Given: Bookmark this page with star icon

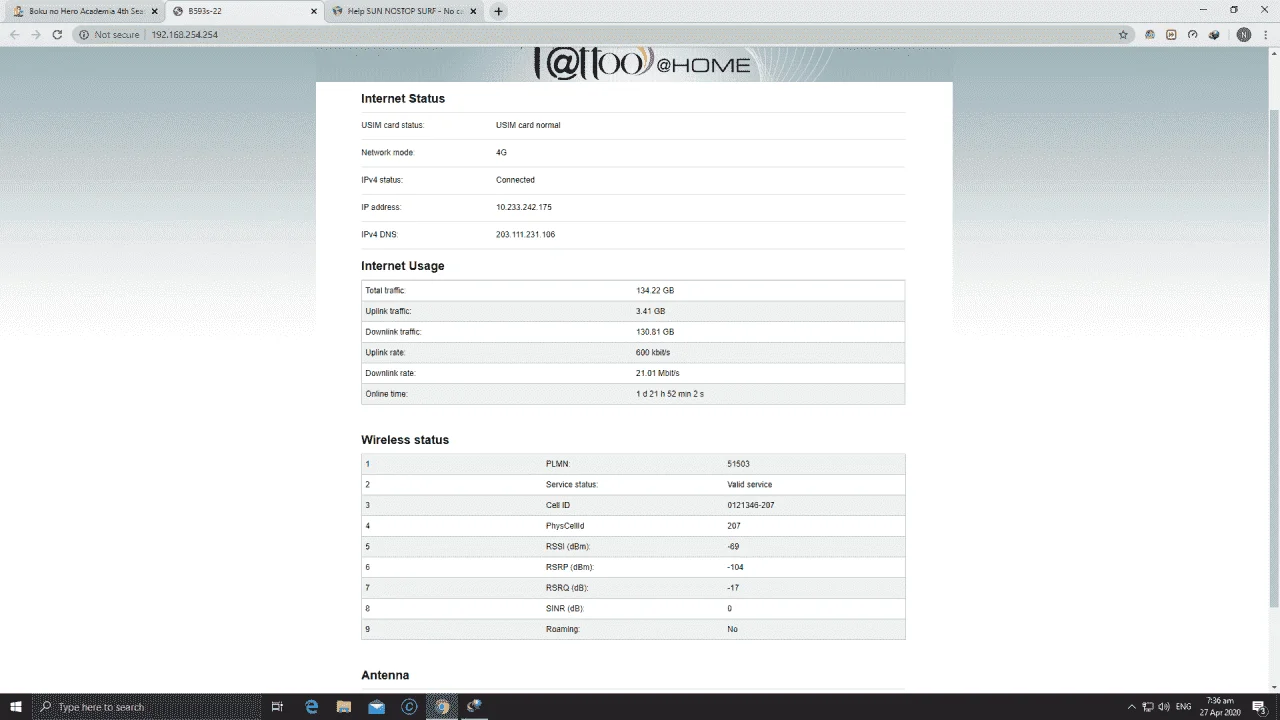Looking at the screenshot, I should pyautogui.click(x=1123, y=34).
